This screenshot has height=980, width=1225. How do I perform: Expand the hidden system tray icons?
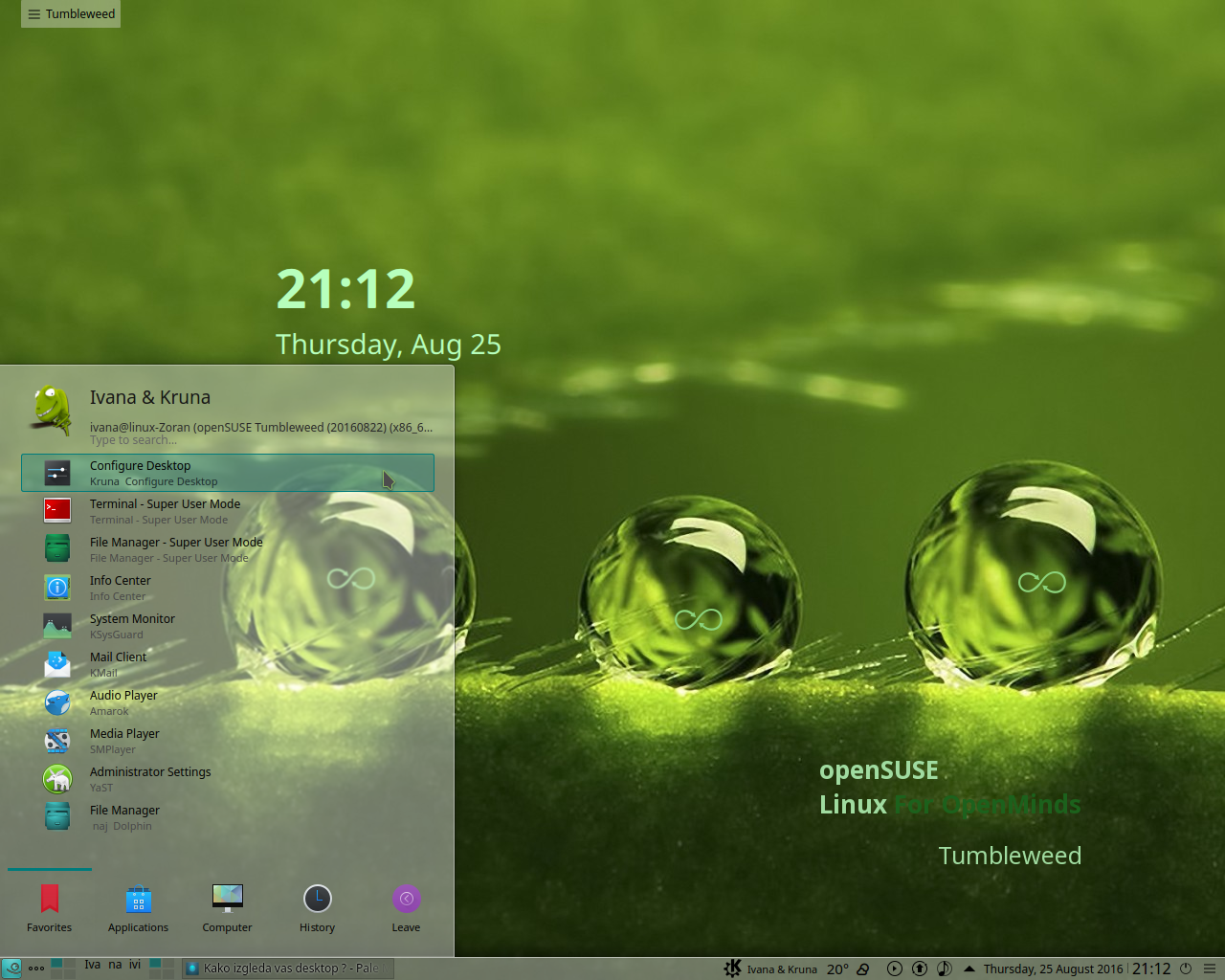click(x=969, y=969)
